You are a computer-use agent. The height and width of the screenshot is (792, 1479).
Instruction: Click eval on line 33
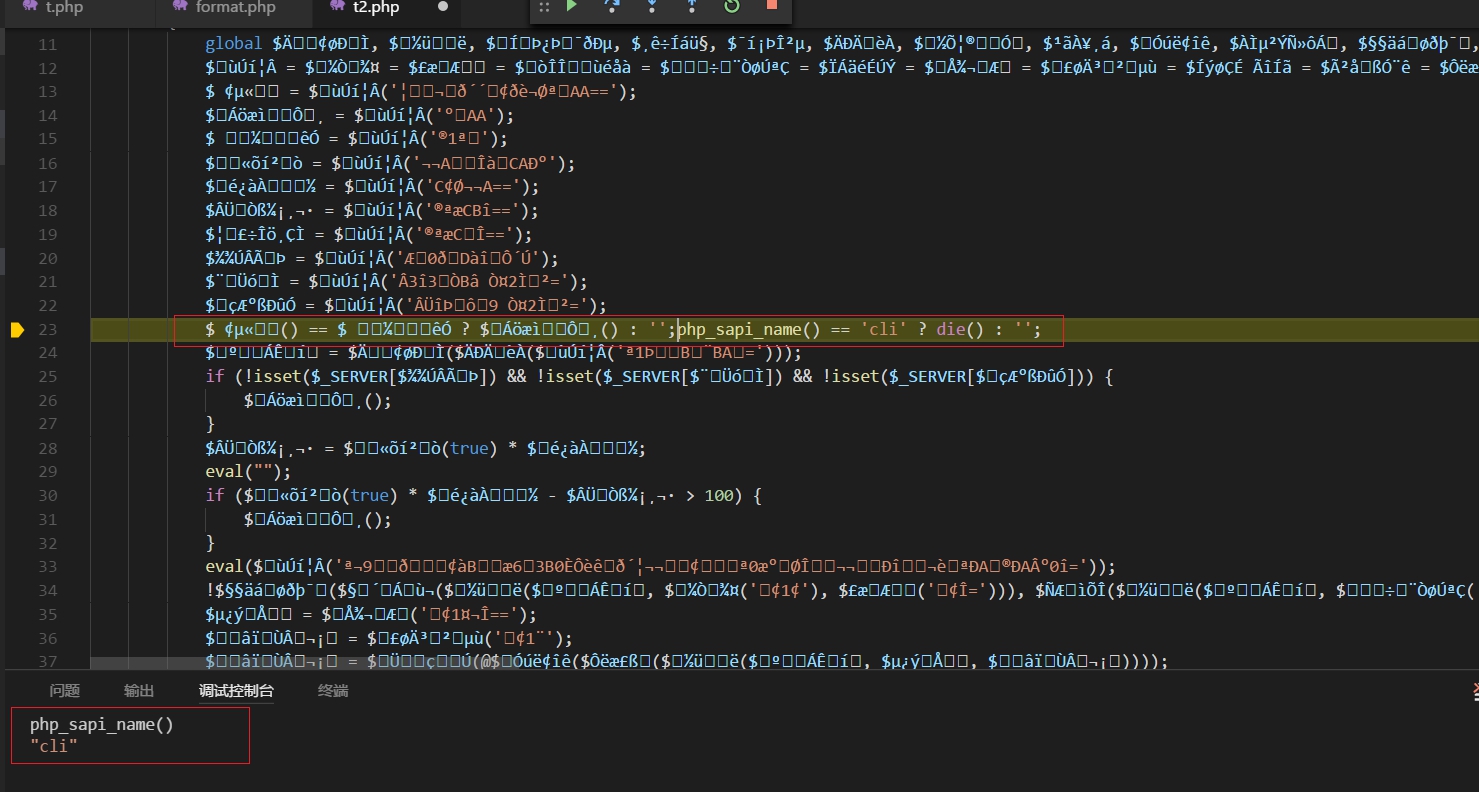pos(225,567)
